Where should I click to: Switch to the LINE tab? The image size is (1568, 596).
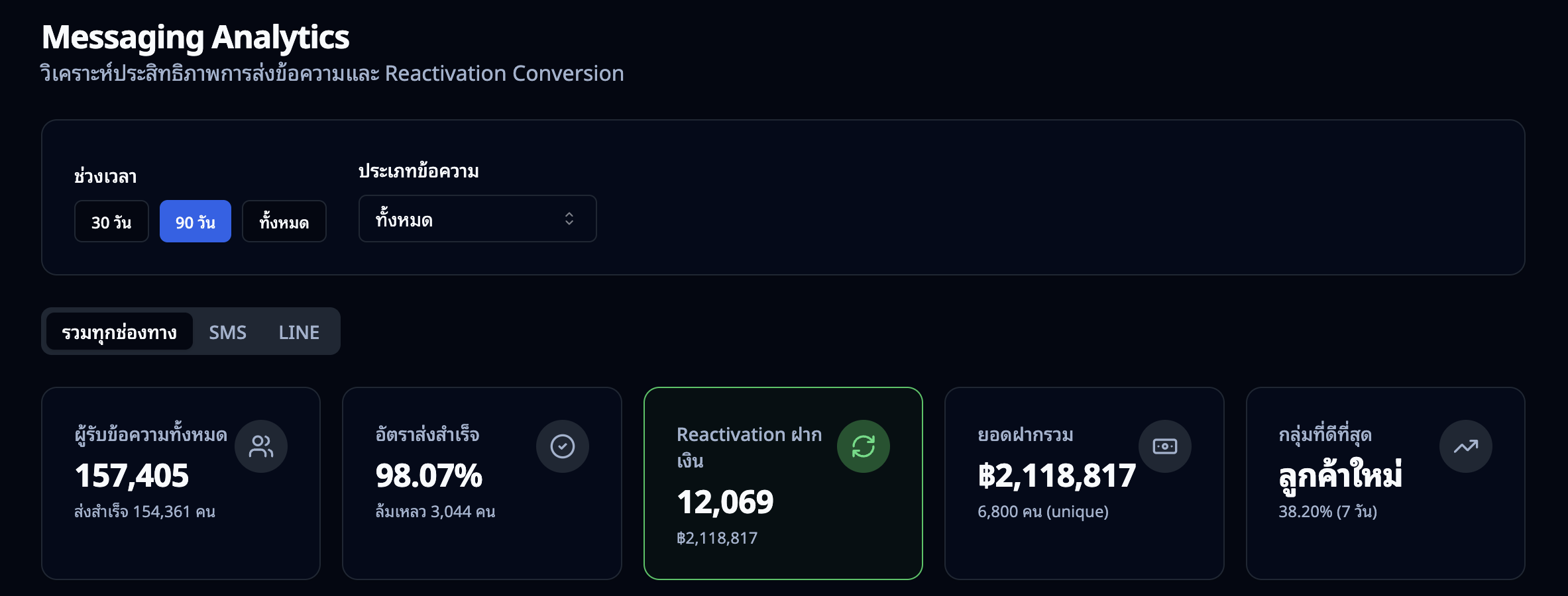pos(299,332)
